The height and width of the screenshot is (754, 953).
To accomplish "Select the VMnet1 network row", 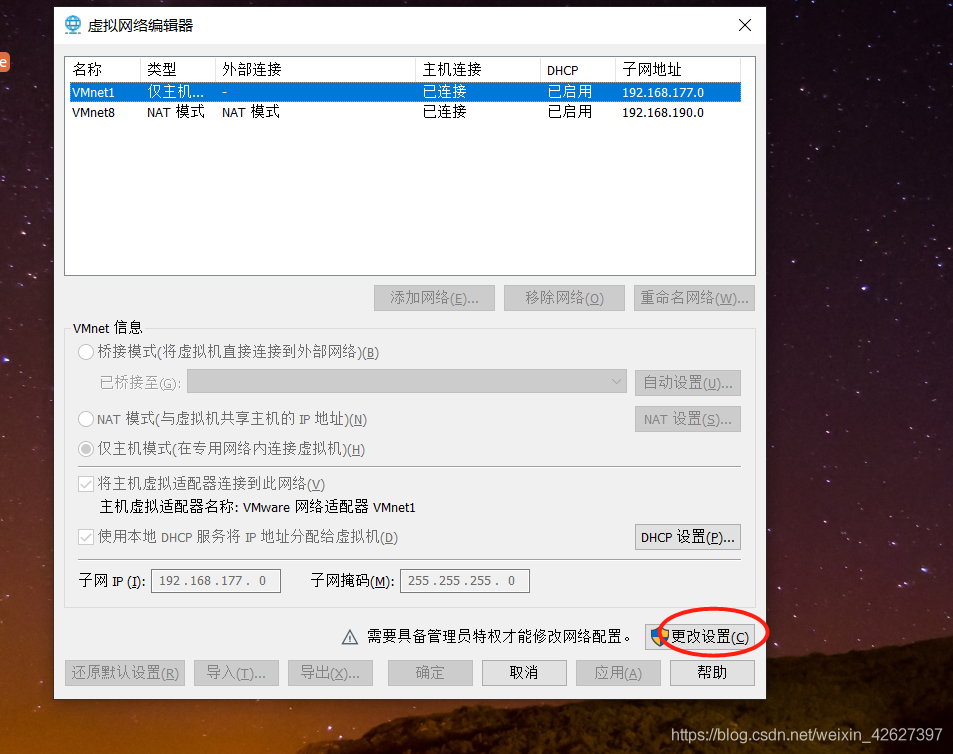I will coord(405,92).
